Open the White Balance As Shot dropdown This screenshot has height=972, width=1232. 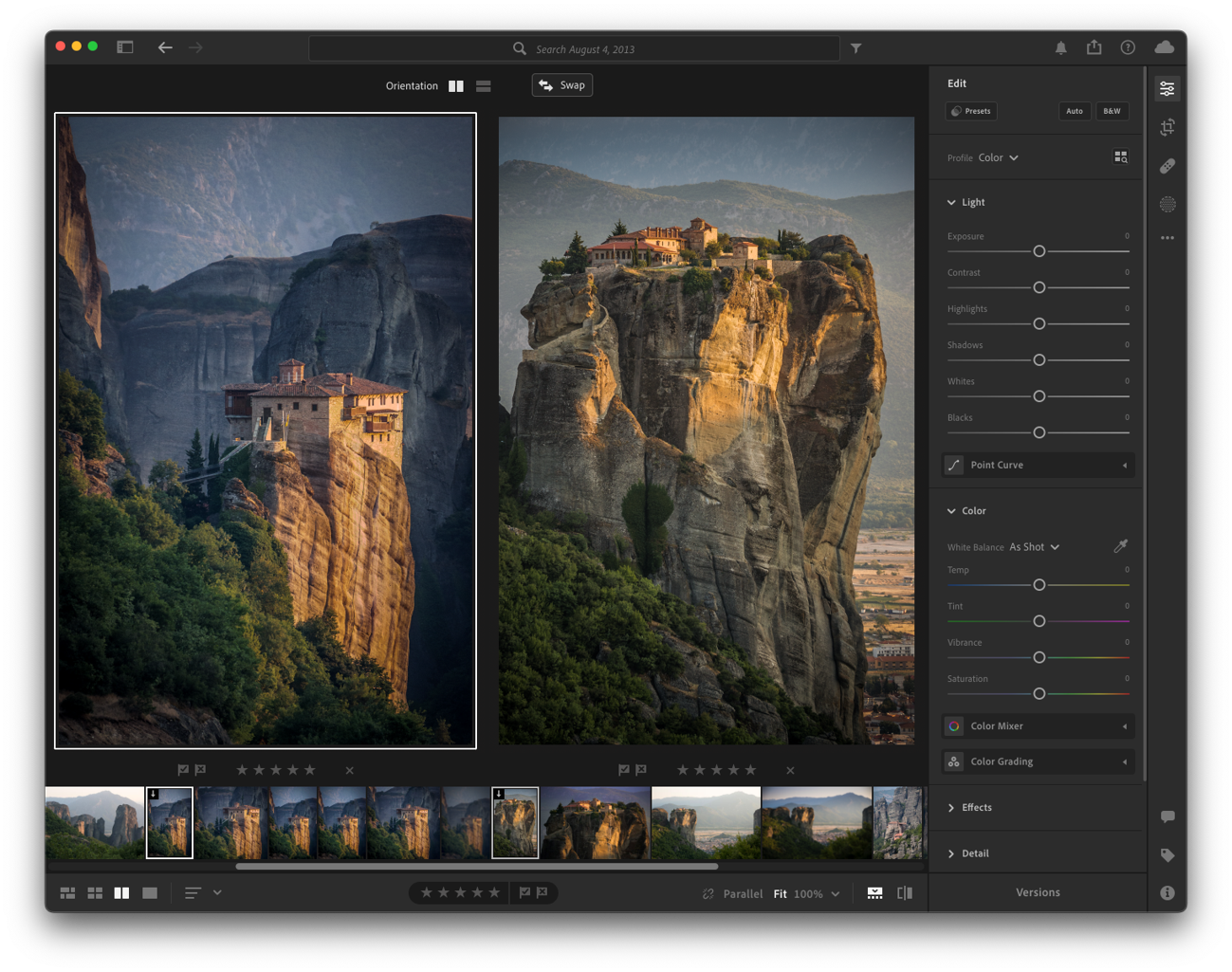1034,547
